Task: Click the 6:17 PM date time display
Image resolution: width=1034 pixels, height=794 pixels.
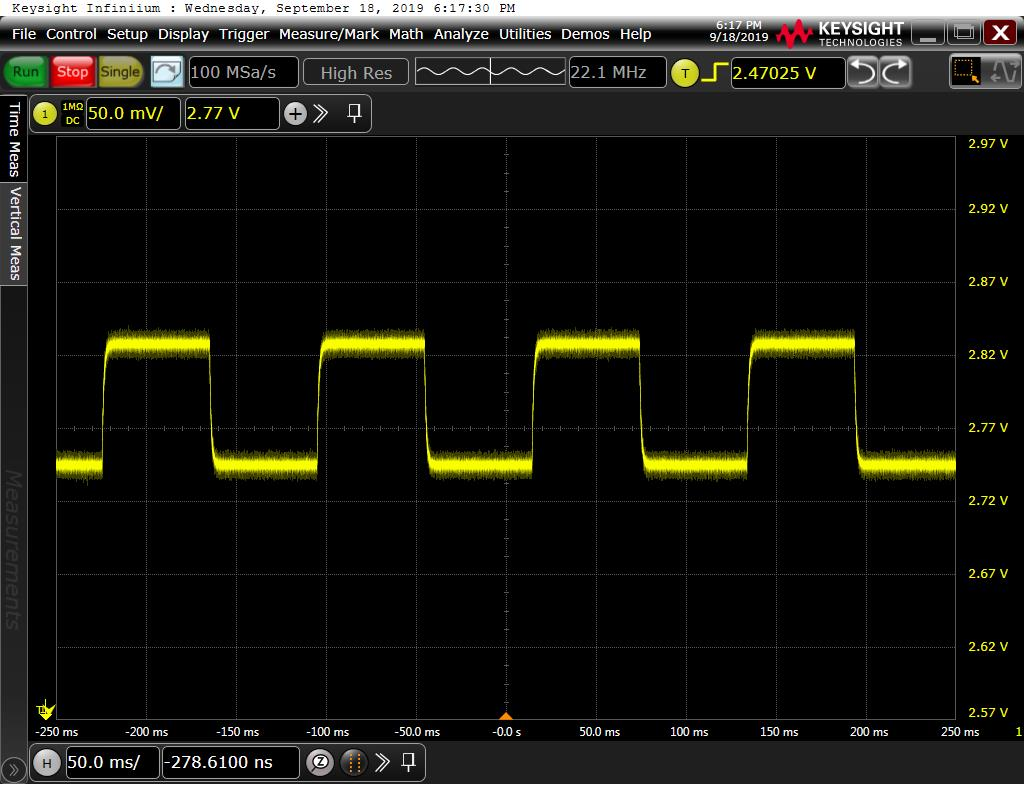Action: pyautogui.click(x=739, y=31)
